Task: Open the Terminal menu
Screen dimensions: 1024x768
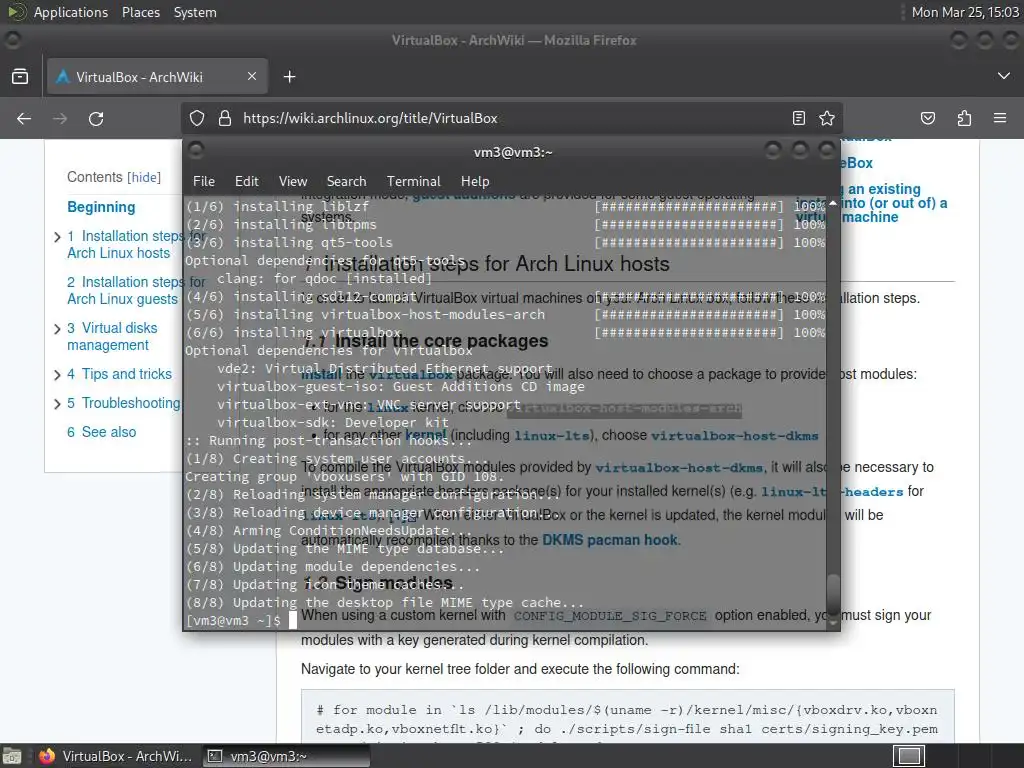Action: click(413, 181)
